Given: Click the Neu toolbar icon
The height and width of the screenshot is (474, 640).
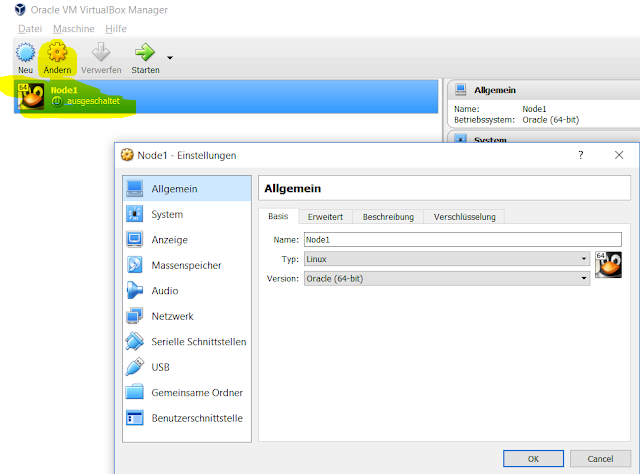Looking at the screenshot, I should (x=25, y=52).
